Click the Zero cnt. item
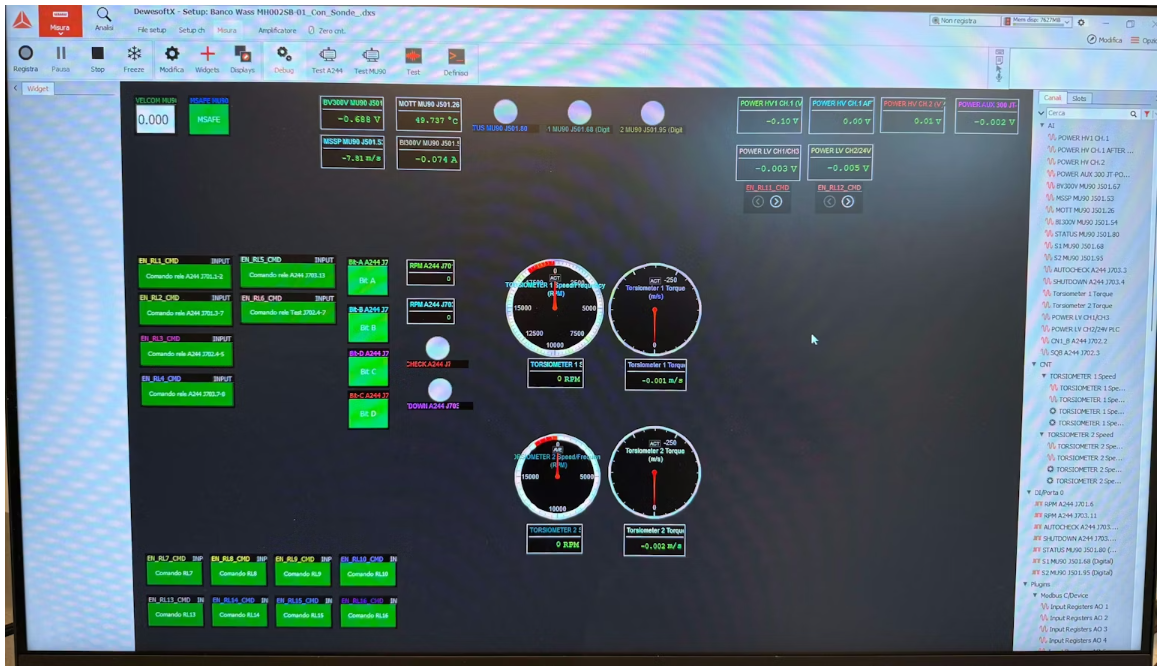Image resolution: width=1161 pixels, height=667 pixels. point(327,30)
